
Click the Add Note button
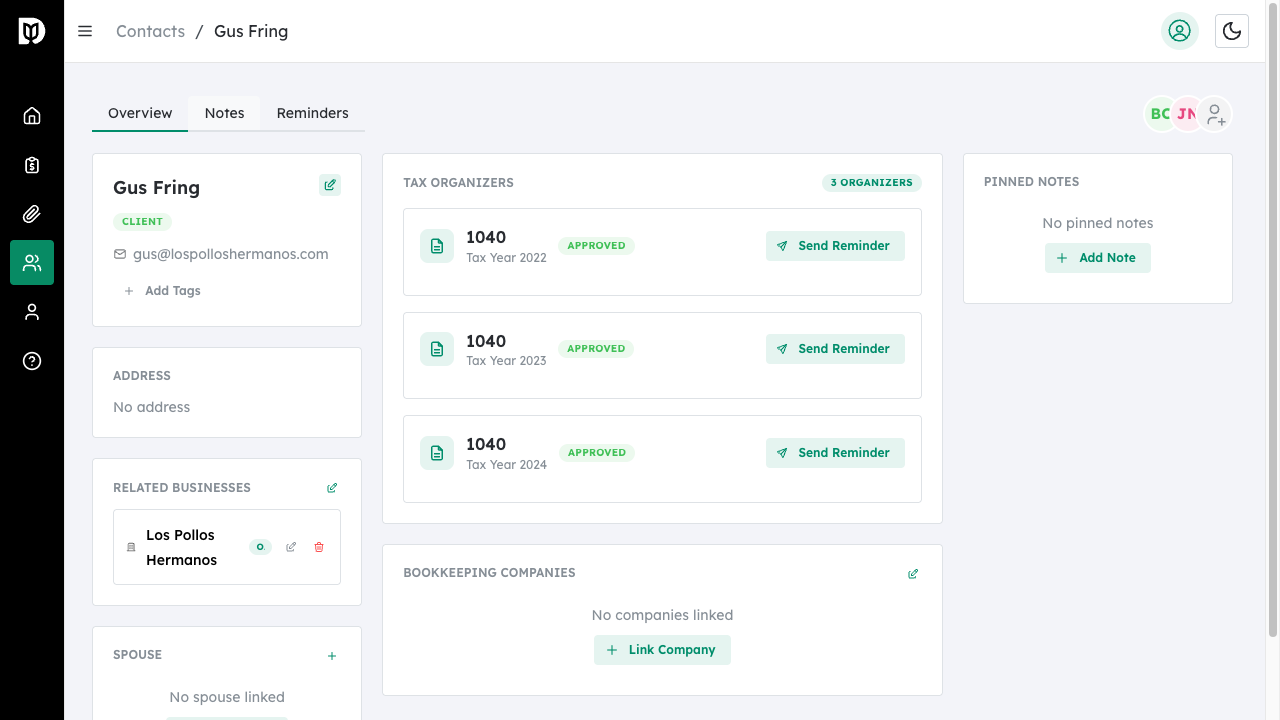coord(1097,258)
